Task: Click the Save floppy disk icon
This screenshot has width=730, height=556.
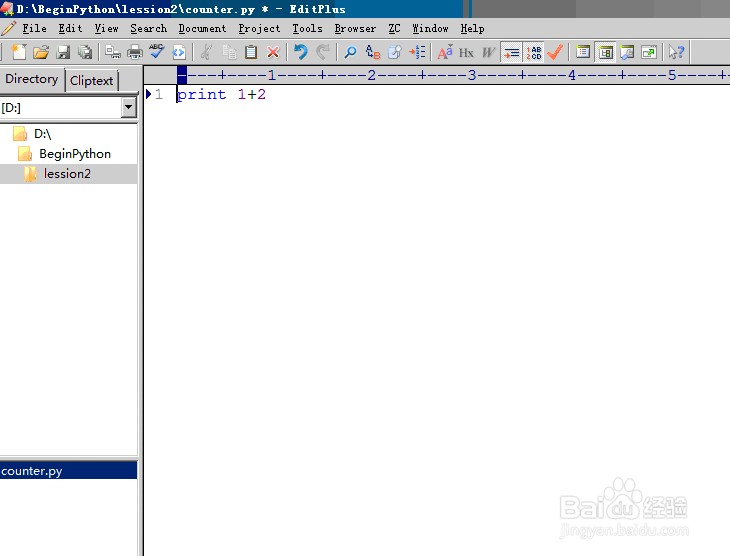Action: (x=63, y=52)
